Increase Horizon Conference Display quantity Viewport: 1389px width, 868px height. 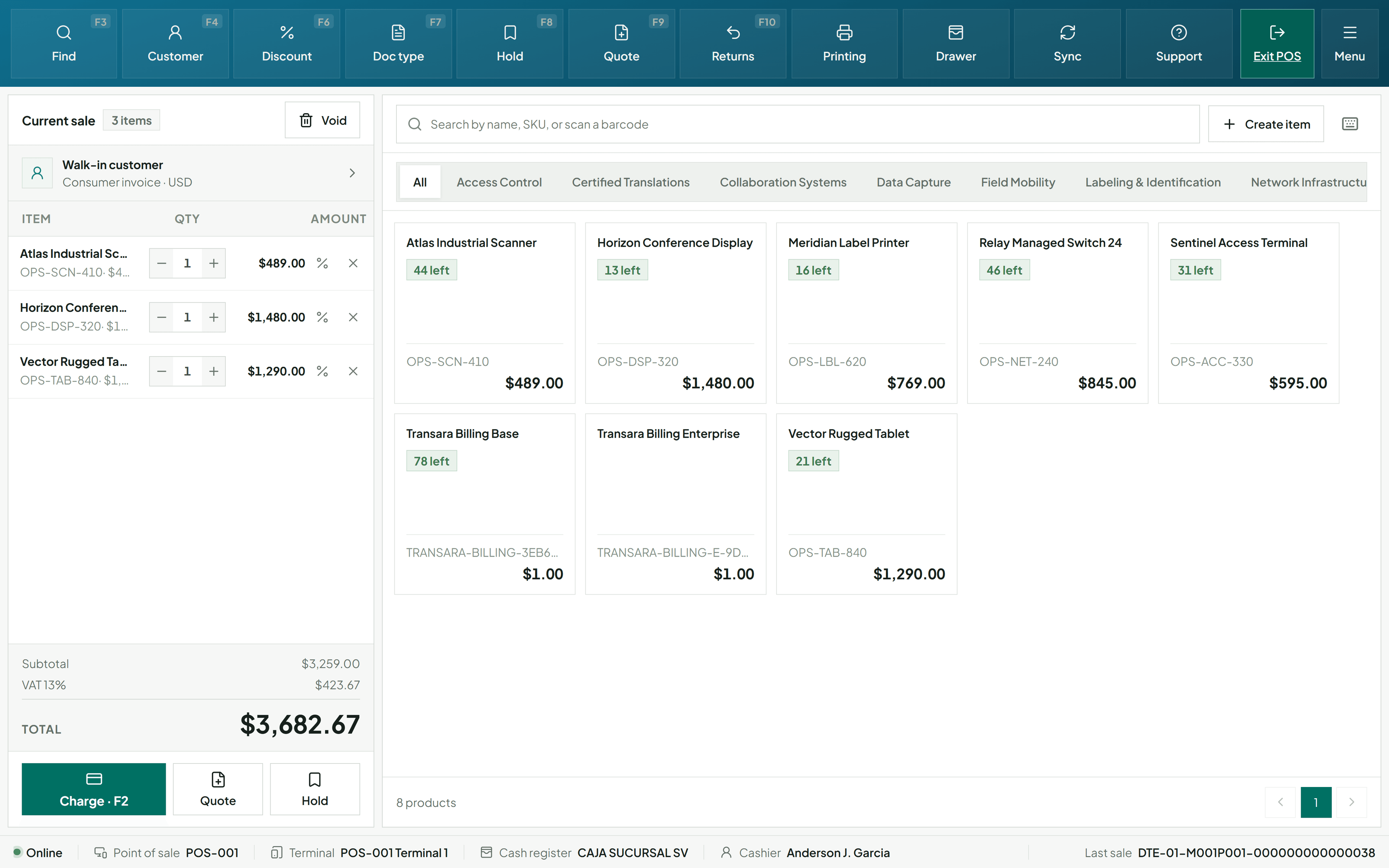[213, 317]
